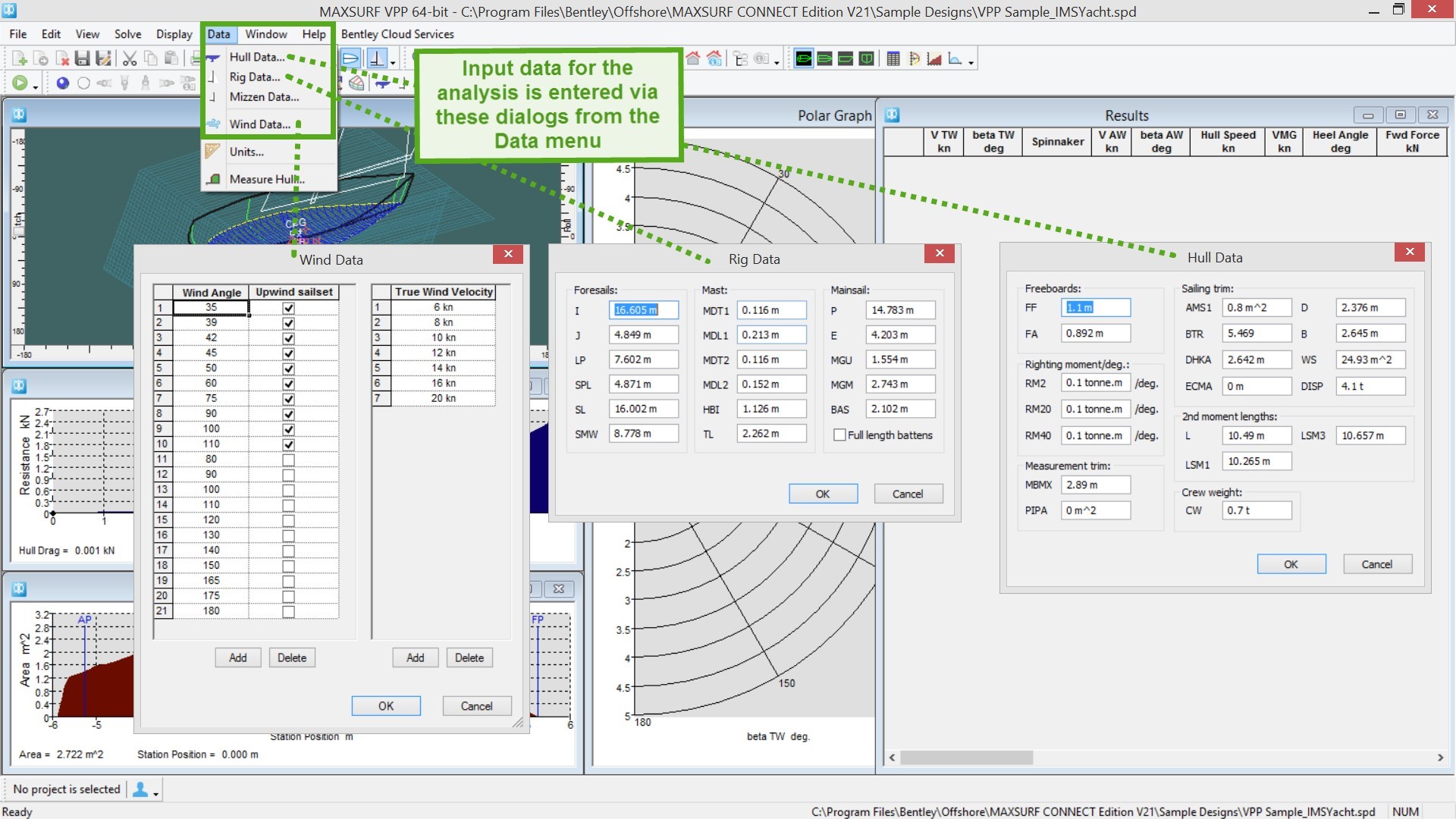
Task: Click the polar graph toolbar icon
Action: point(914,58)
